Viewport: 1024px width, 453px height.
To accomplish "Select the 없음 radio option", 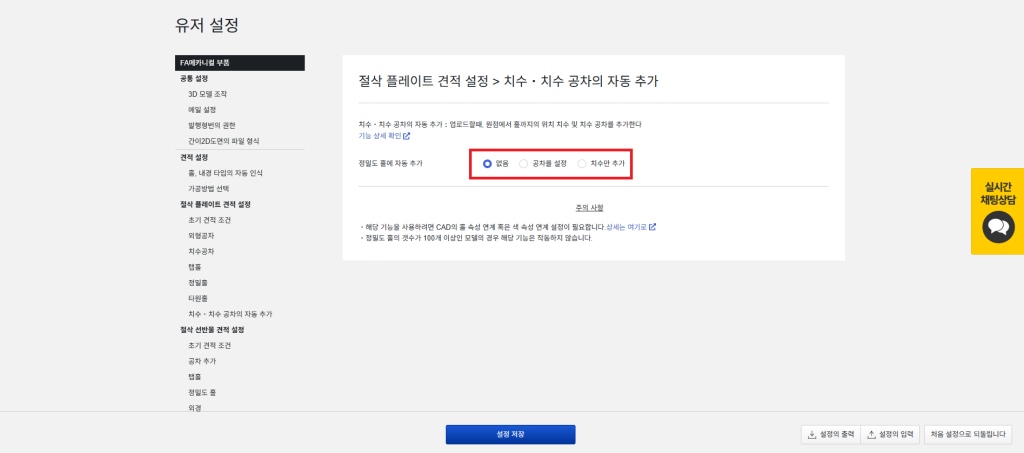I will tap(487, 162).
